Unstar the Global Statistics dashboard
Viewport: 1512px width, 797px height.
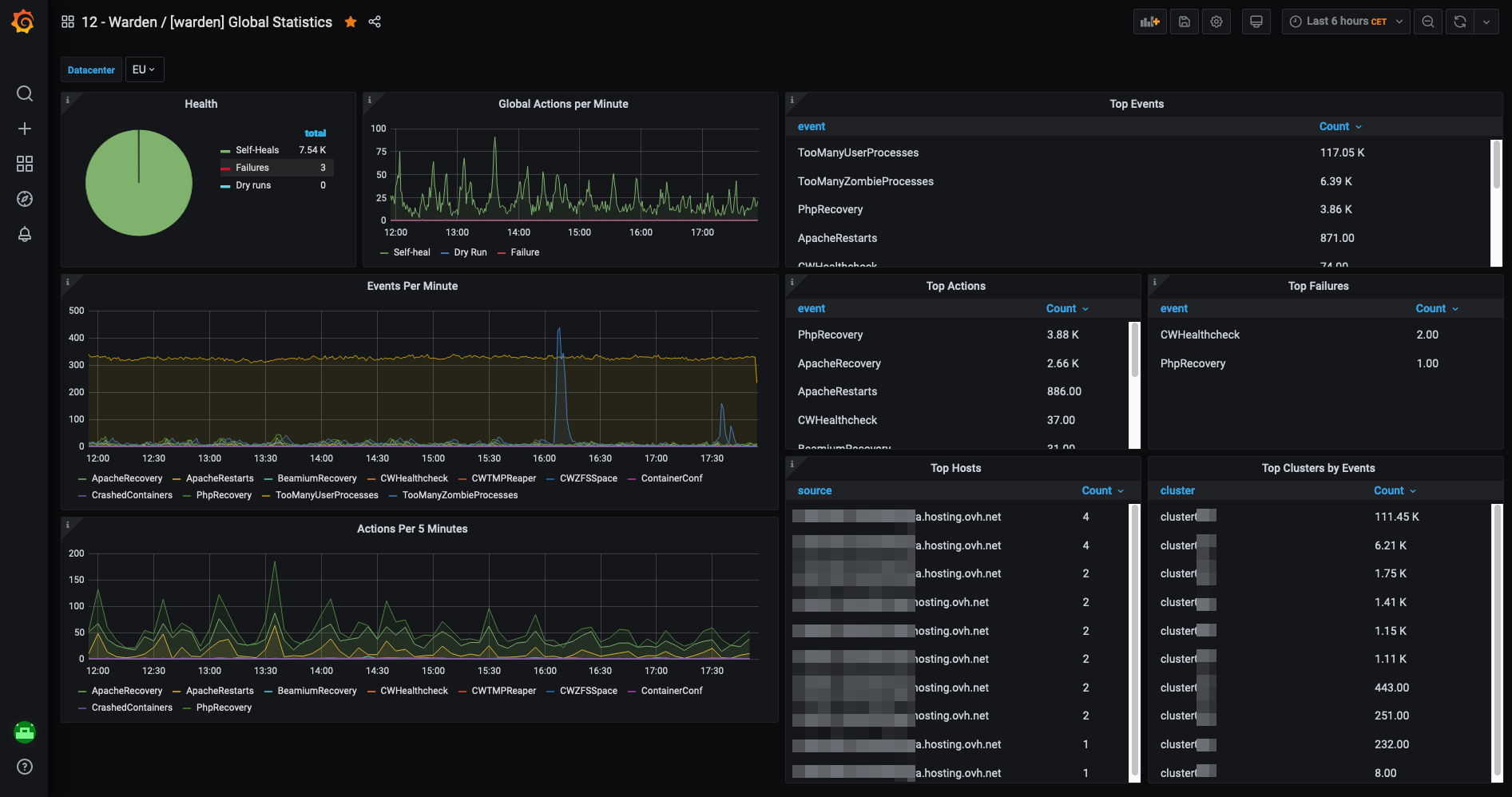(x=351, y=22)
